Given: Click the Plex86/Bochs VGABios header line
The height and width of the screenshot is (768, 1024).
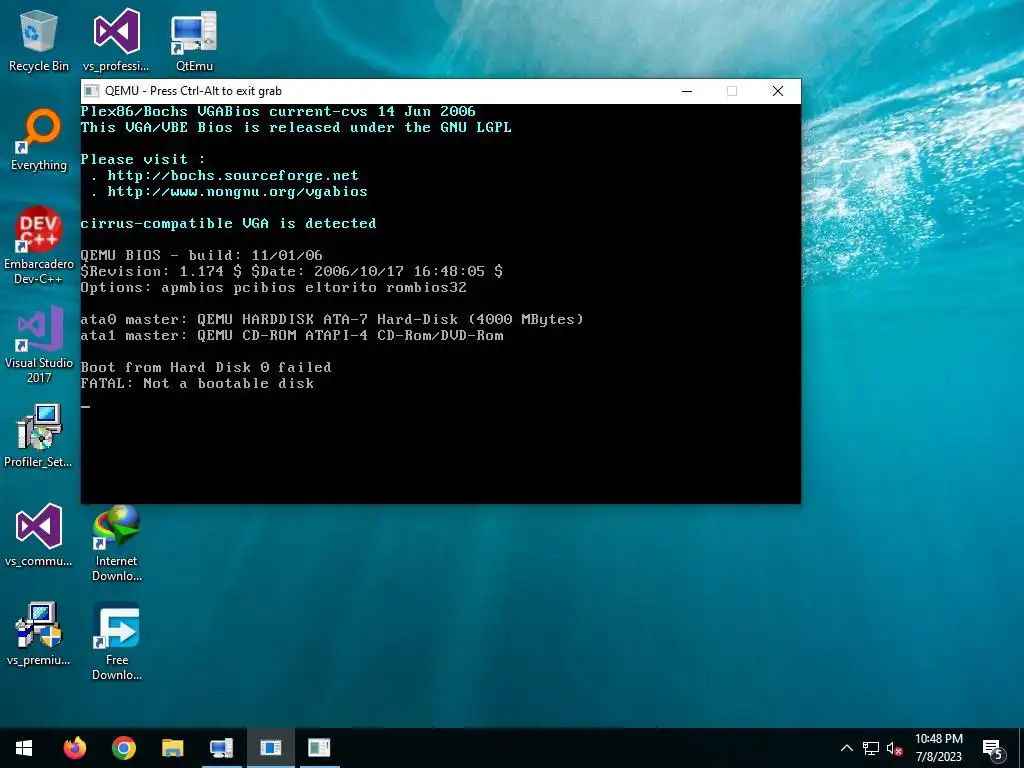Looking at the screenshot, I should (x=278, y=112).
